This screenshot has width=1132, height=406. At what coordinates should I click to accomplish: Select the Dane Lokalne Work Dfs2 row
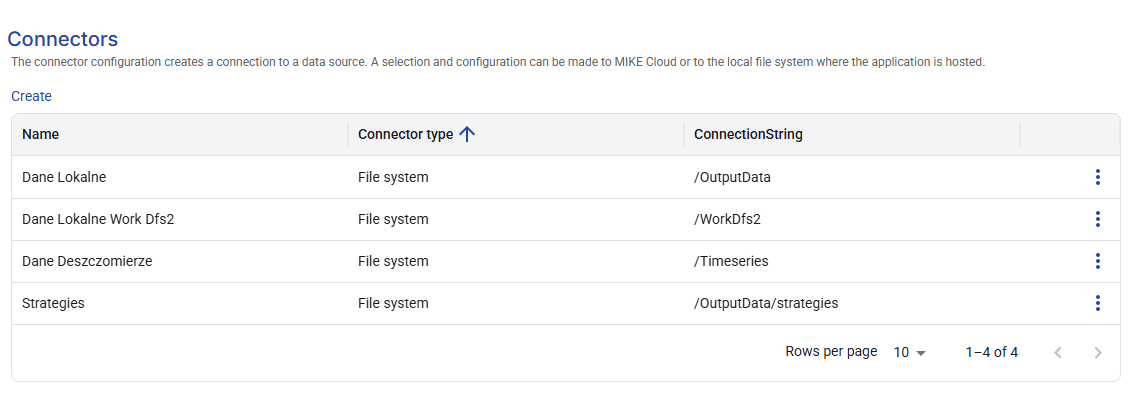tap(566, 219)
